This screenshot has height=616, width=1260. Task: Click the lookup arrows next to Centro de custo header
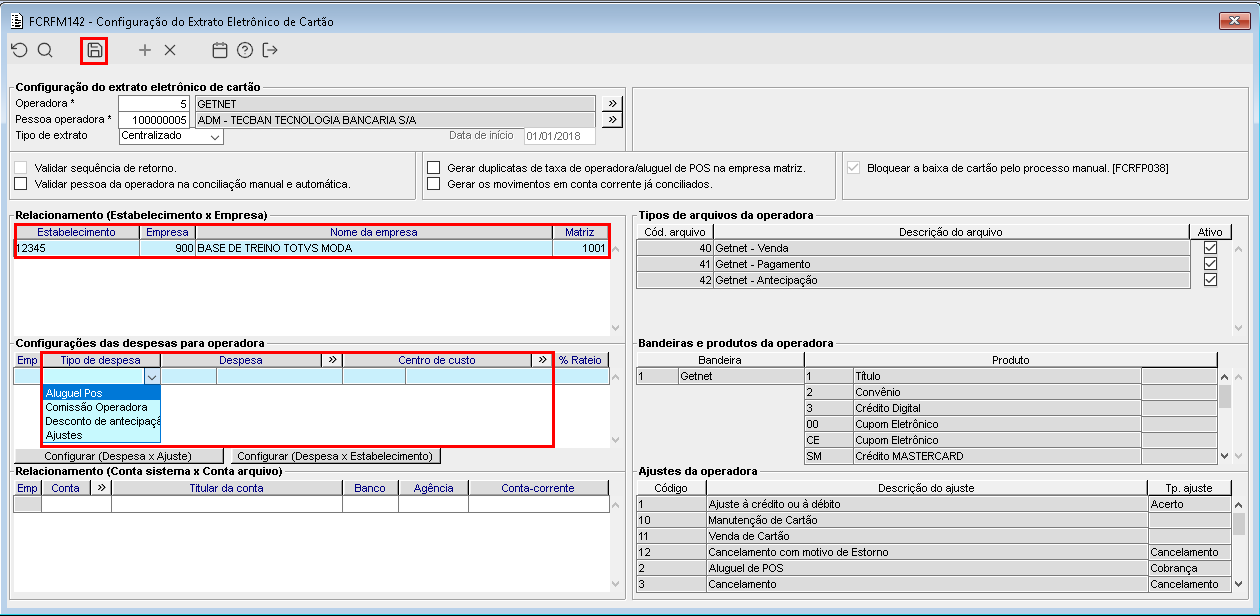542,360
